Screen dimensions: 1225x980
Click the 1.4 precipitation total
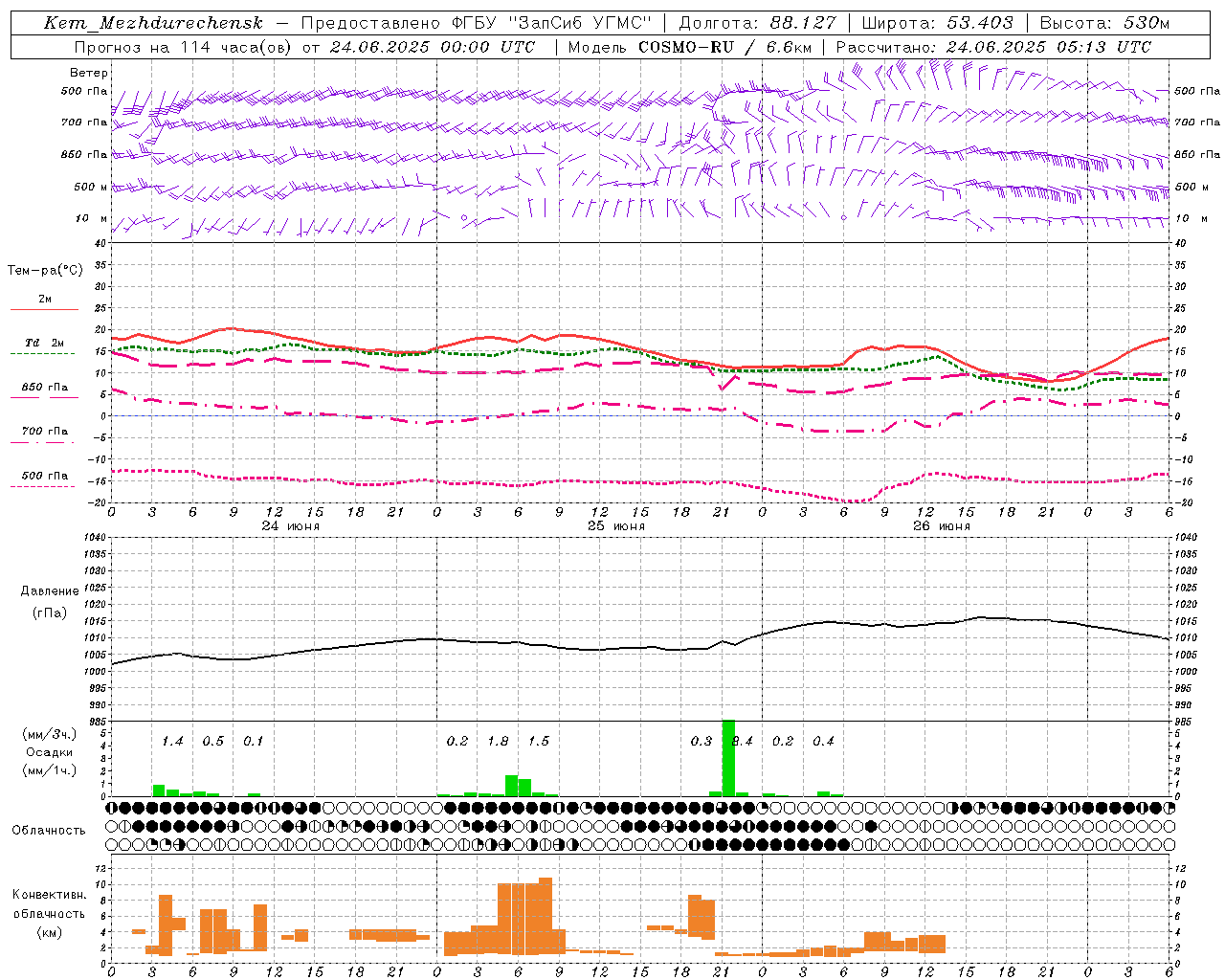click(x=172, y=742)
